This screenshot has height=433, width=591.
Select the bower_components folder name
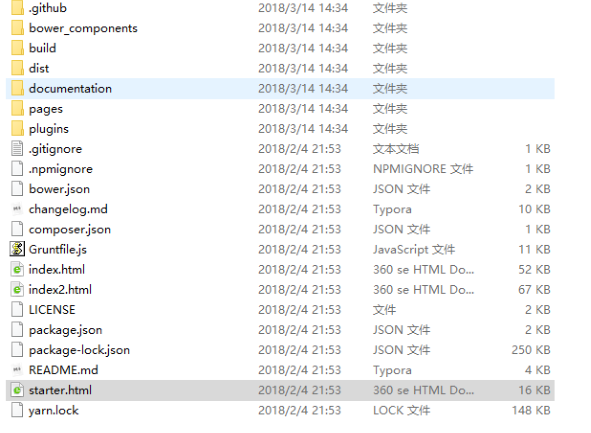click(x=83, y=28)
